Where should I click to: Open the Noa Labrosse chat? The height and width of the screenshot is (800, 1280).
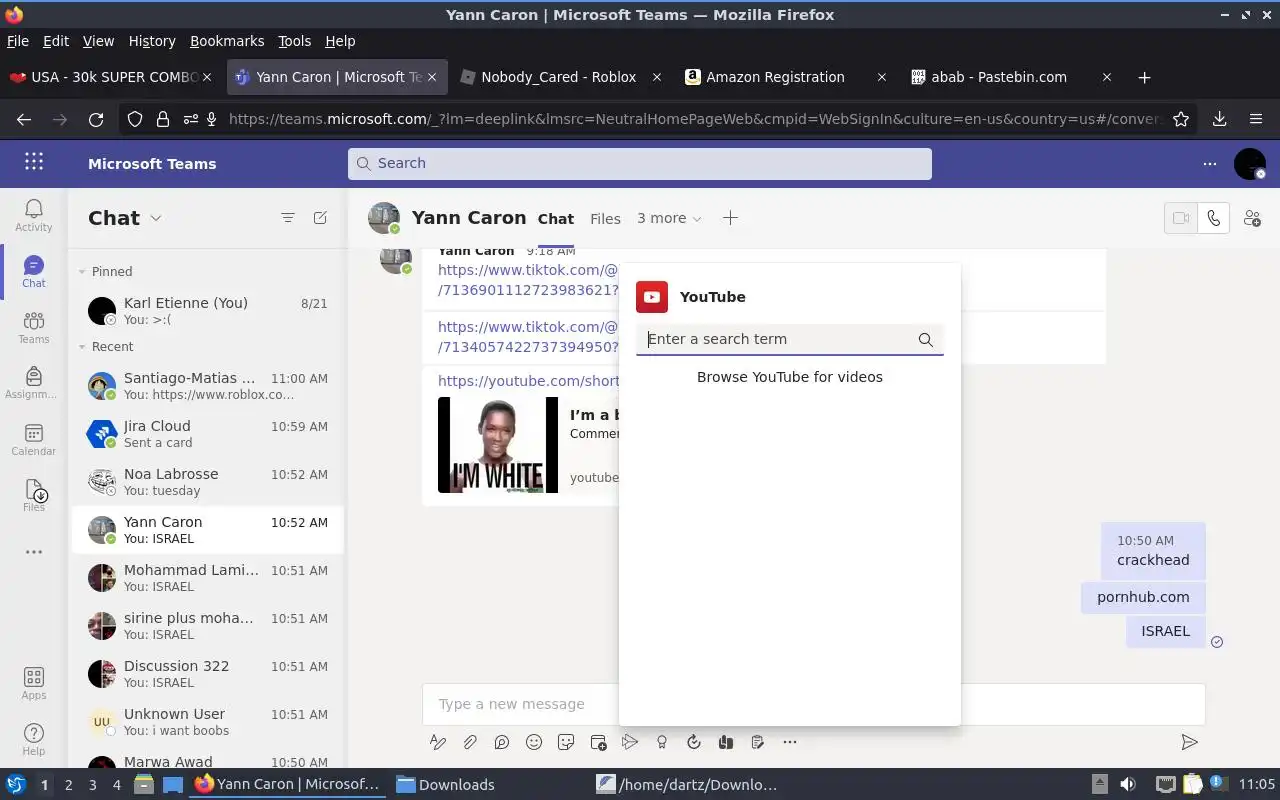[x=207, y=482]
